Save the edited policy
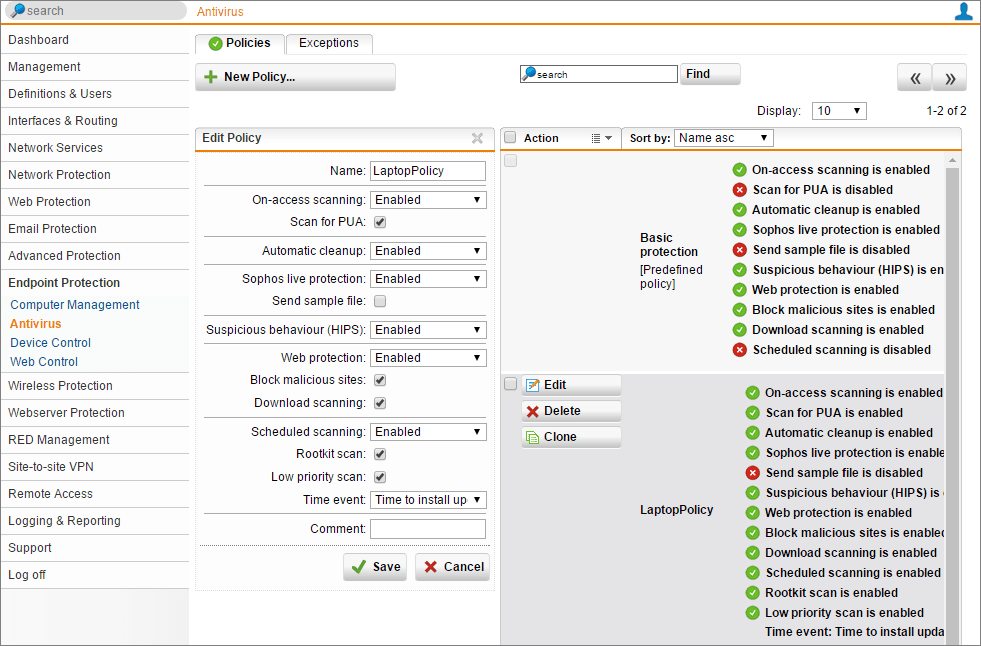The height and width of the screenshot is (646, 981). (x=375, y=567)
